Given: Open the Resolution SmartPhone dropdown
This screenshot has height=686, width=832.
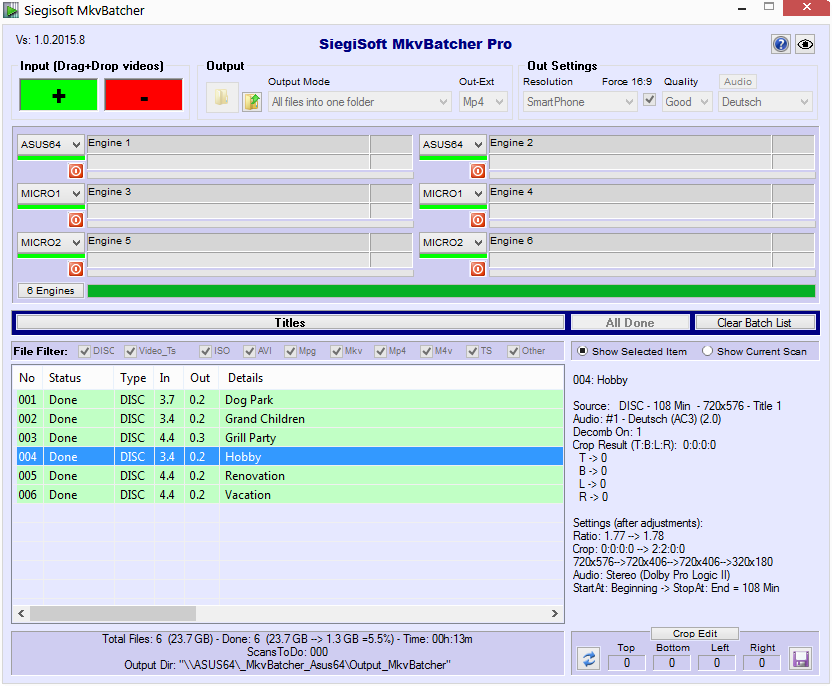Looking at the screenshot, I should tap(579, 102).
